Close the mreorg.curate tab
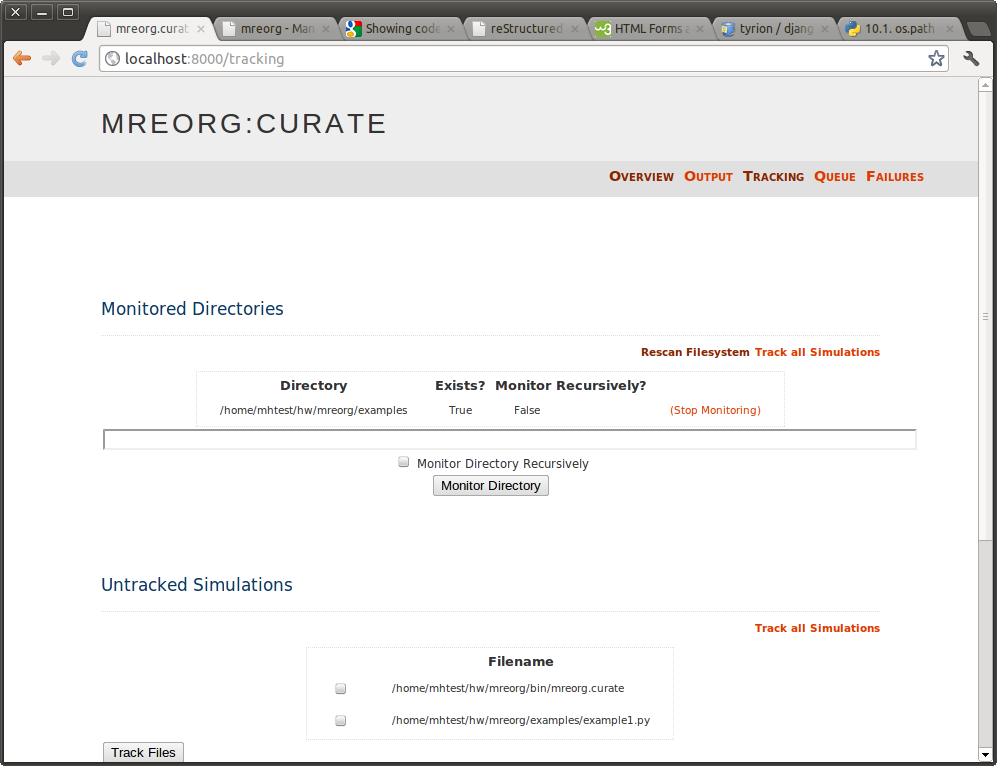997x766 pixels. tap(201, 29)
